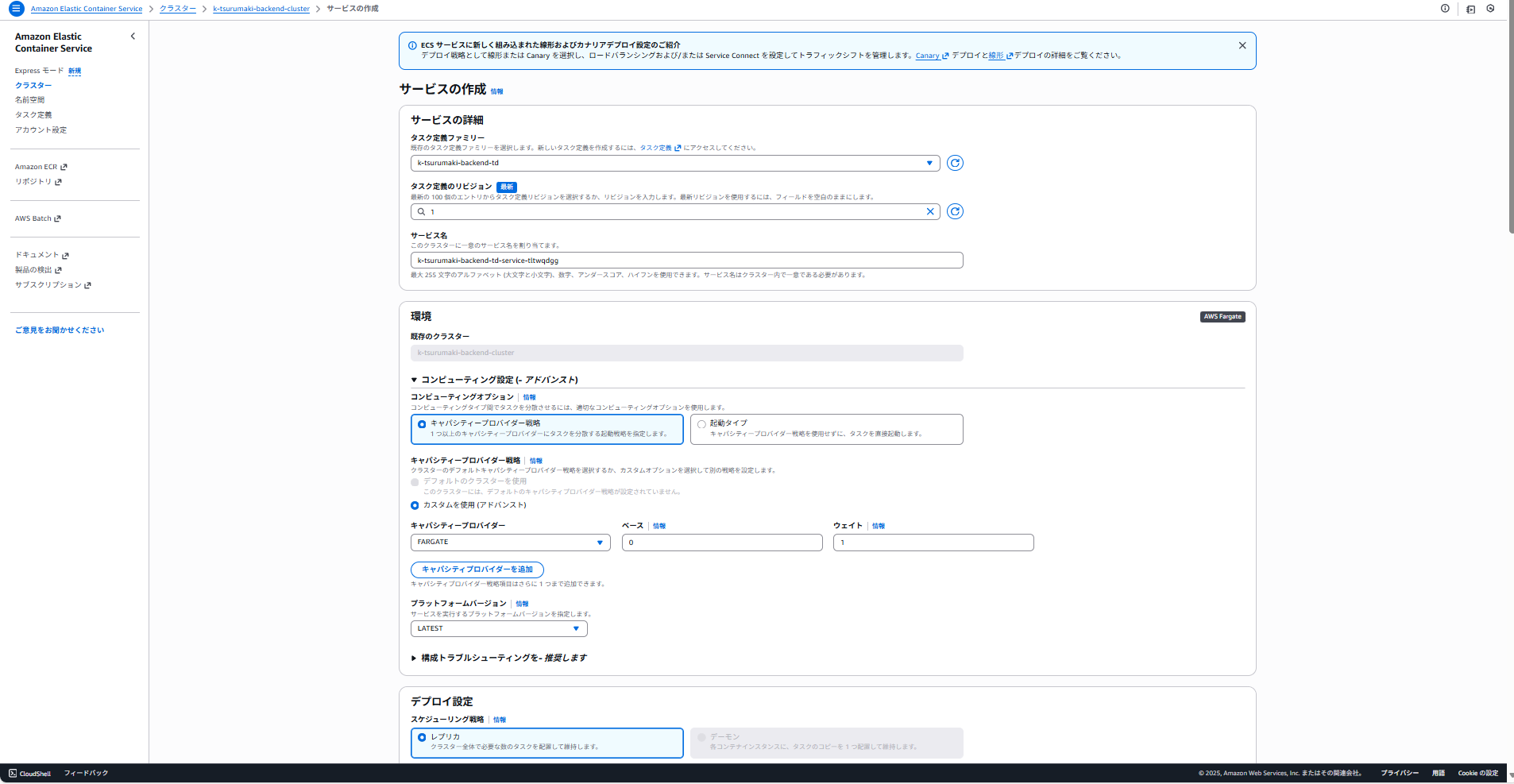Screen dimensions: 1514x784
Task: Open the FARGATE capacity provider dropdown
Action: pyautogui.click(x=511, y=543)
